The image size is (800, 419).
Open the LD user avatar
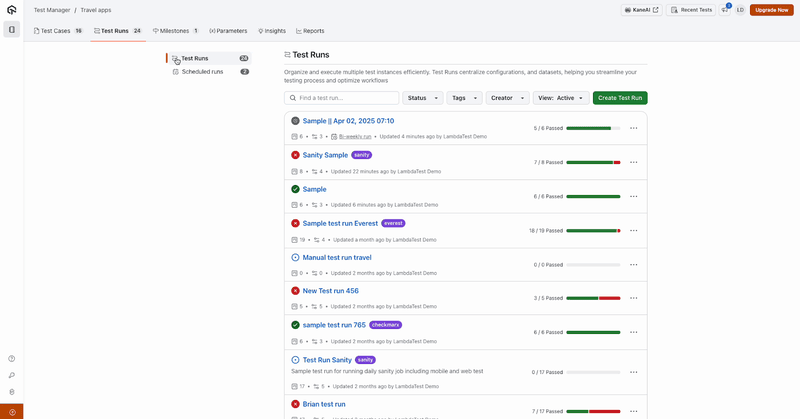coord(741,10)
